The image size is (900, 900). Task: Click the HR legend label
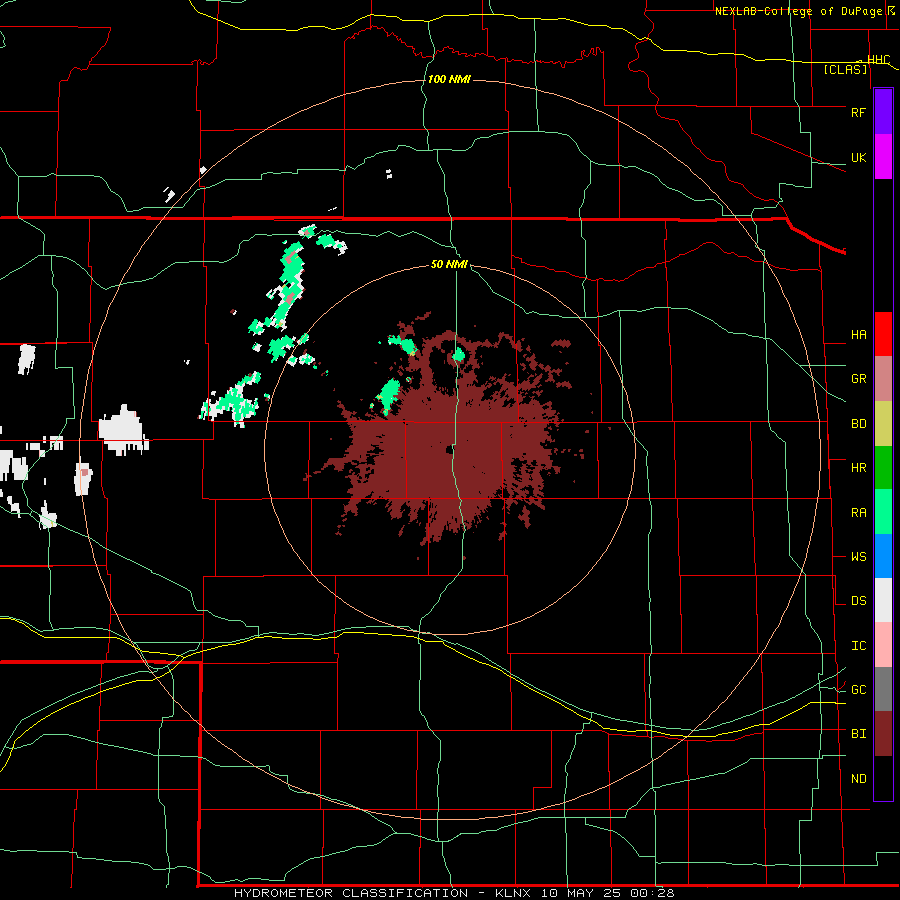(858, 468)
